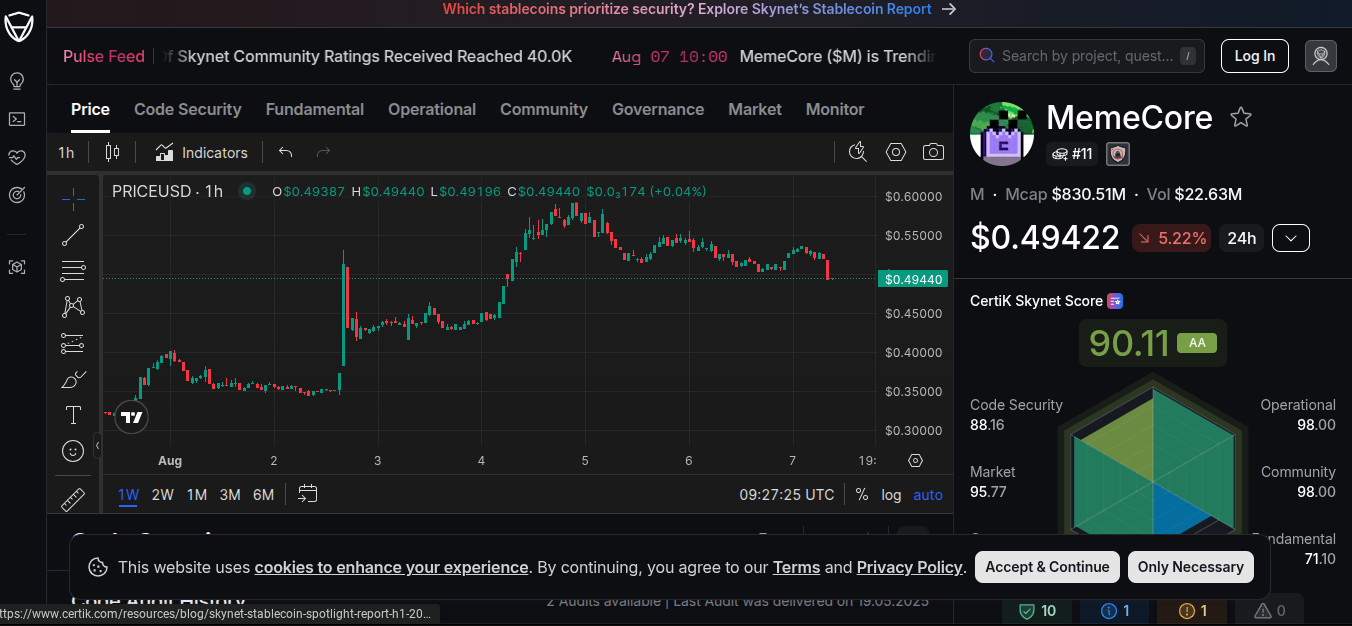Click the project search field
The height and width of the screenshot is (626, 1352).
[x=1087, y=56]
